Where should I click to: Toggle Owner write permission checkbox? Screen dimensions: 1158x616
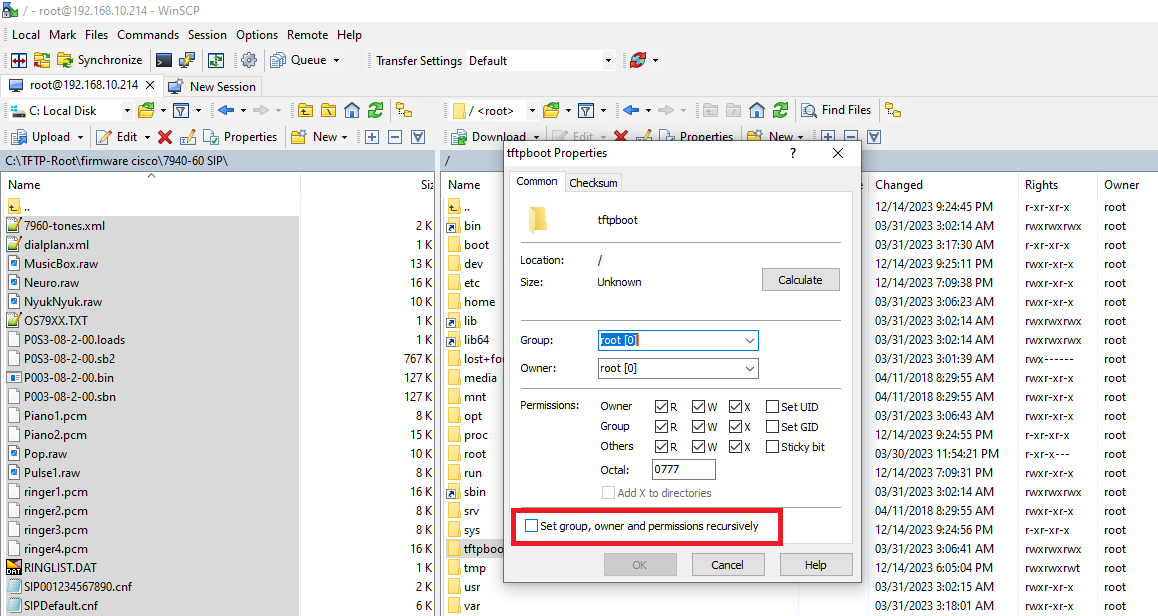tap(698, 407)
